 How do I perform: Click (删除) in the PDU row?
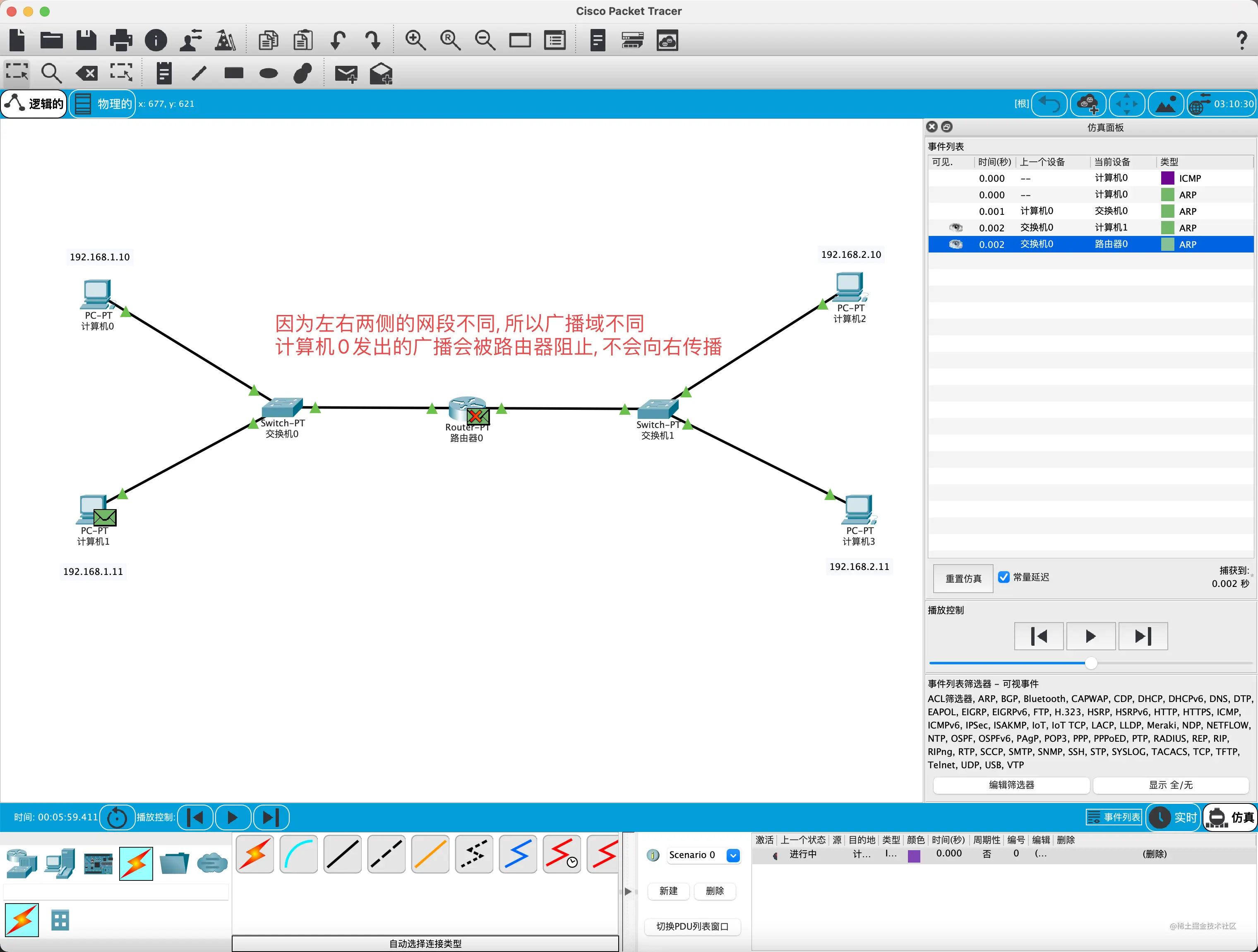1155,854
